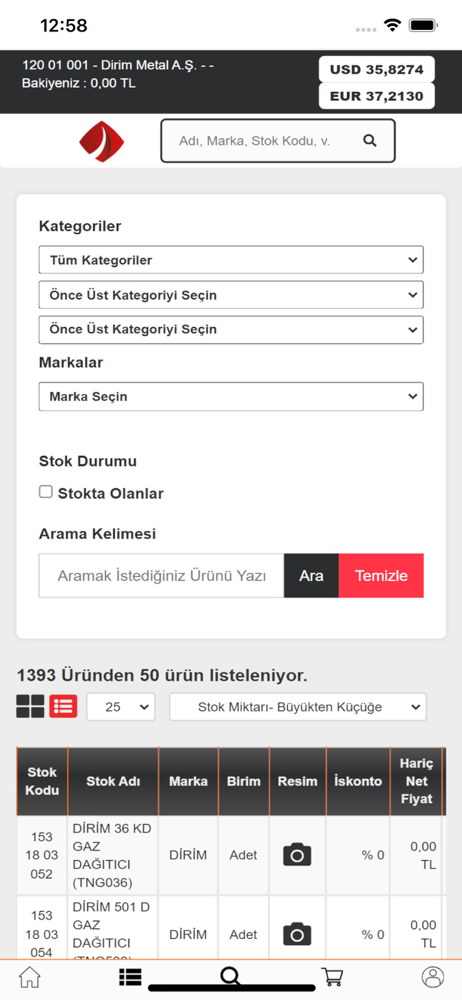Open camera image for DİRİM 501 D
The height and width of the screenshot is (1000, 462).
pyautogui.click(x=297, y=934)
